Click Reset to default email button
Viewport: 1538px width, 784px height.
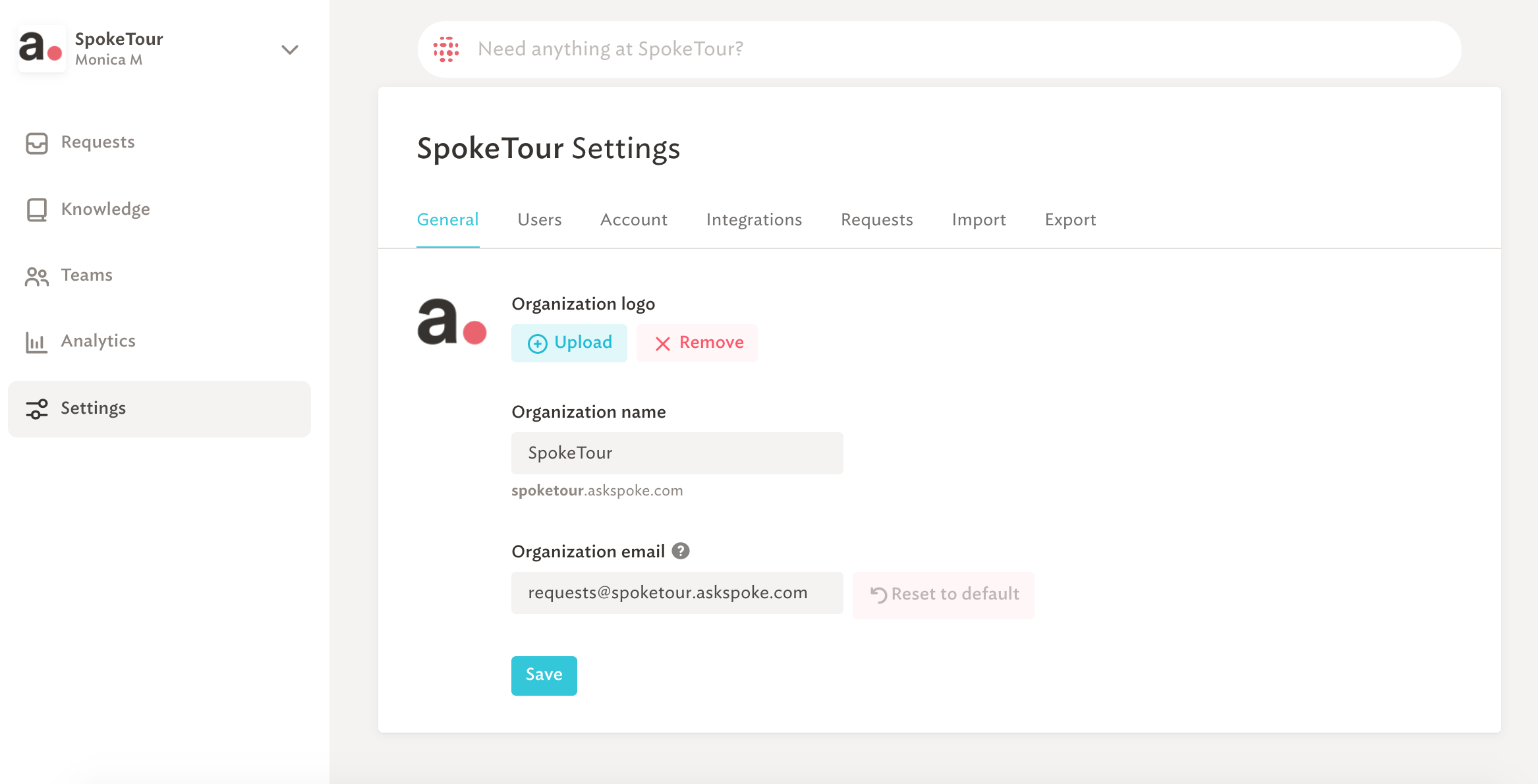coord(944,594)
